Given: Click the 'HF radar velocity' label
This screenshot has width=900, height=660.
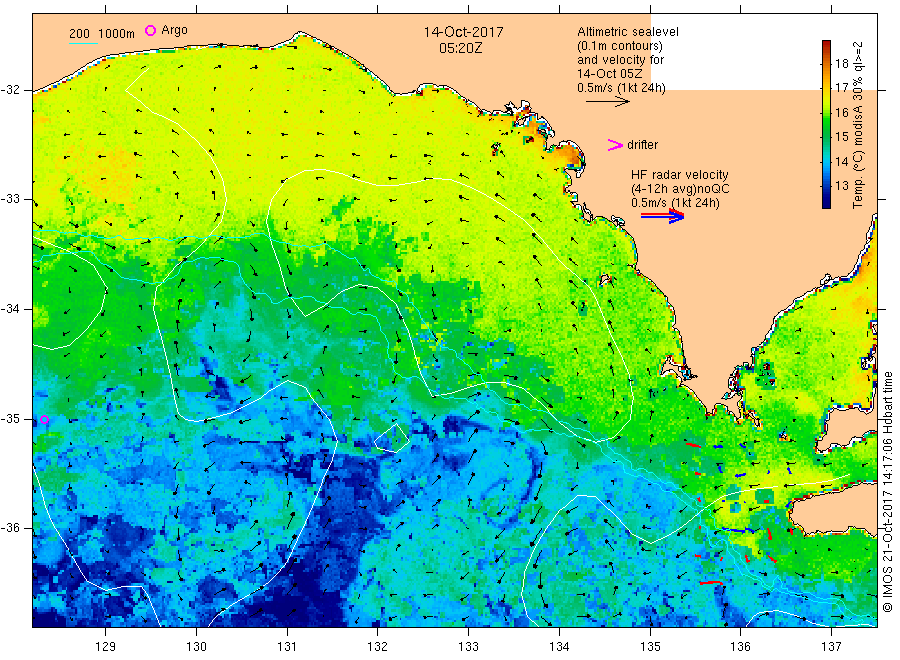Looking at the screenshot, I should tap(680, 174).
